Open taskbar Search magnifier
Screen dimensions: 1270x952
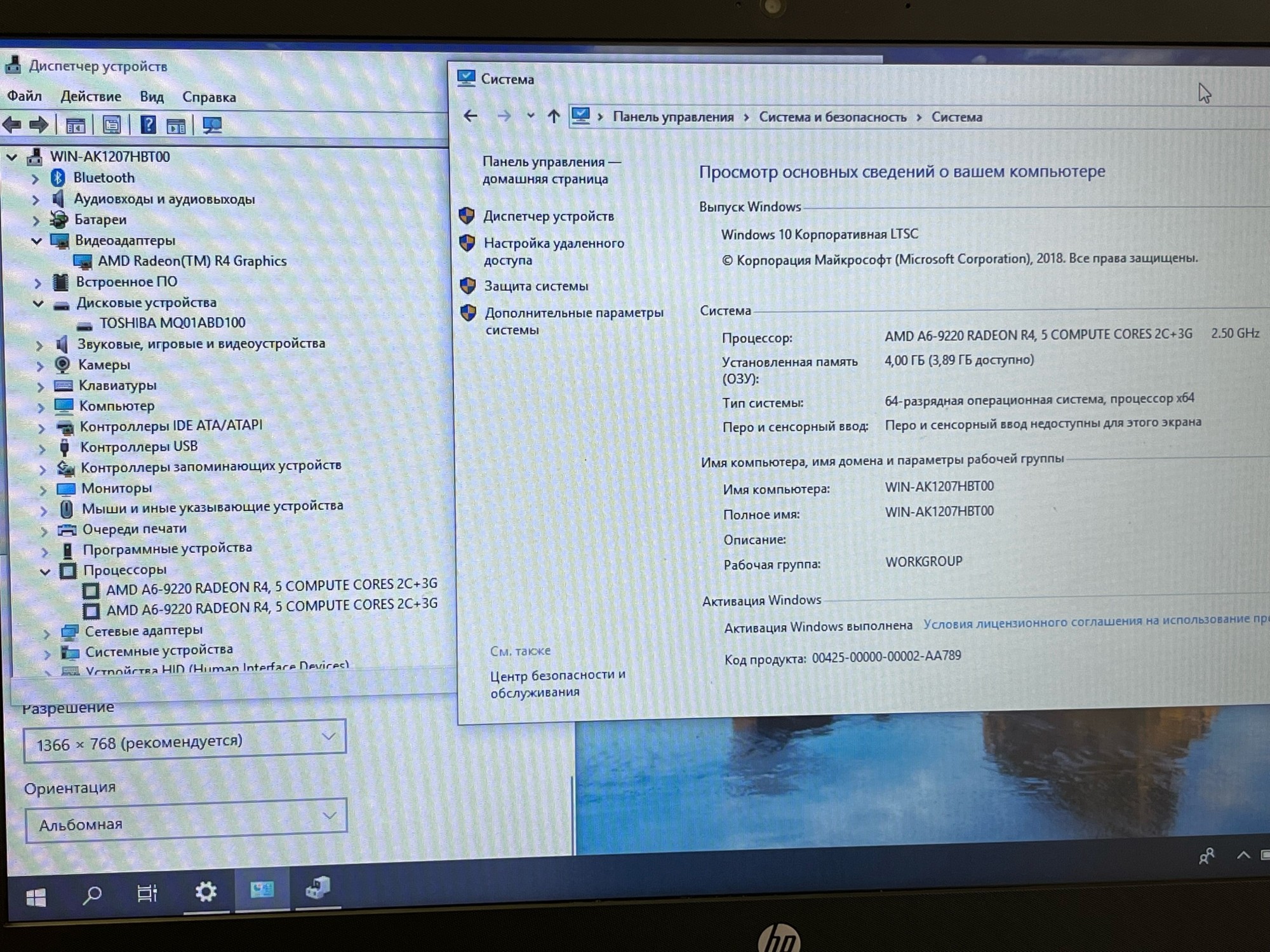coord(92,896)
